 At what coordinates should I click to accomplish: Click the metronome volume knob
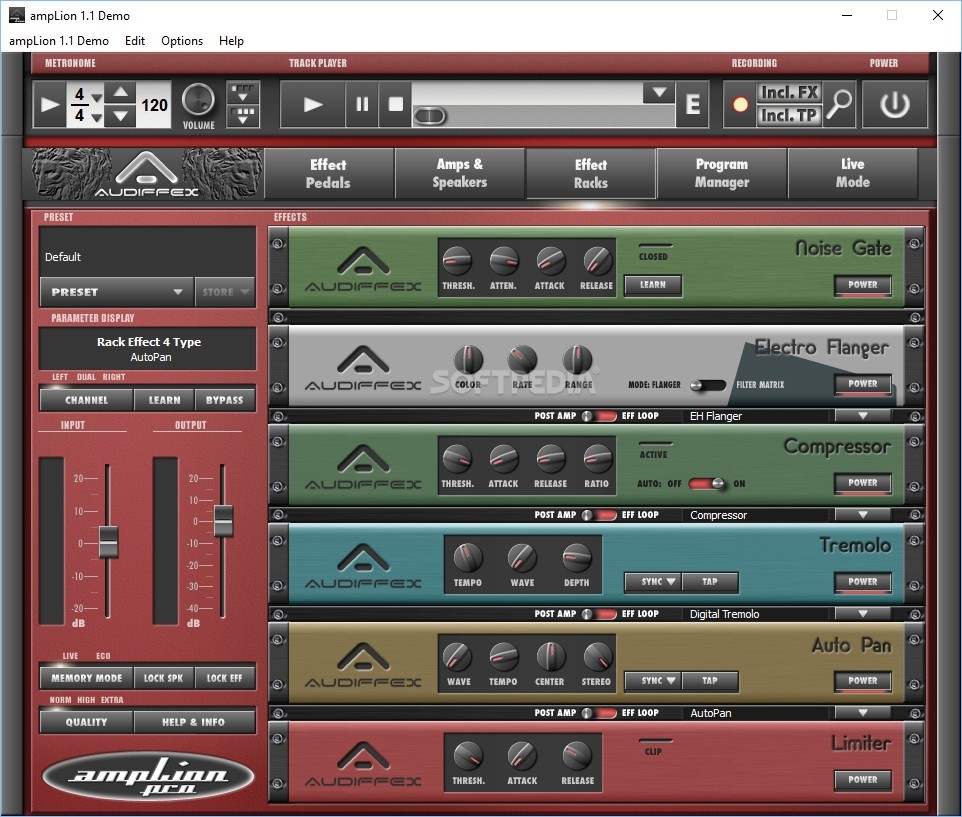pos(198,99)
